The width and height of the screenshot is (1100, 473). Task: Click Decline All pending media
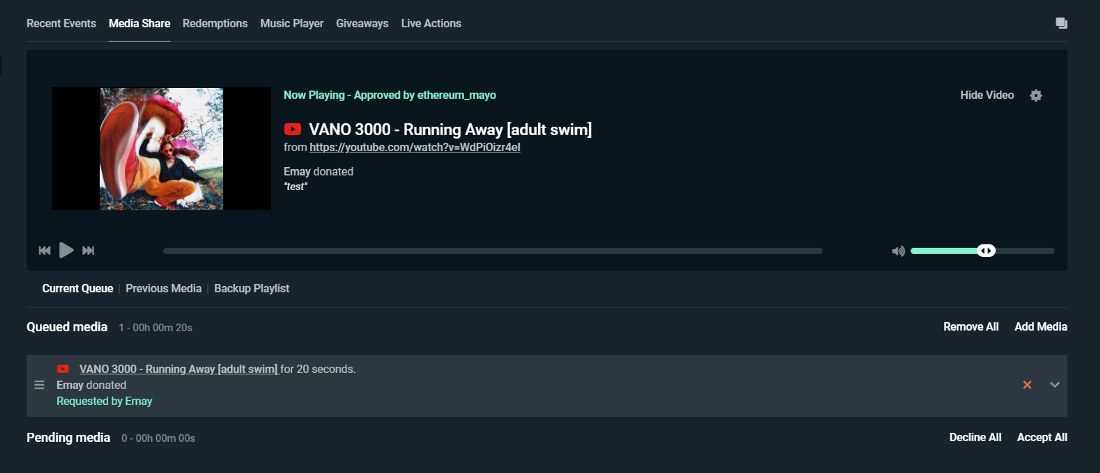[975, 437]
